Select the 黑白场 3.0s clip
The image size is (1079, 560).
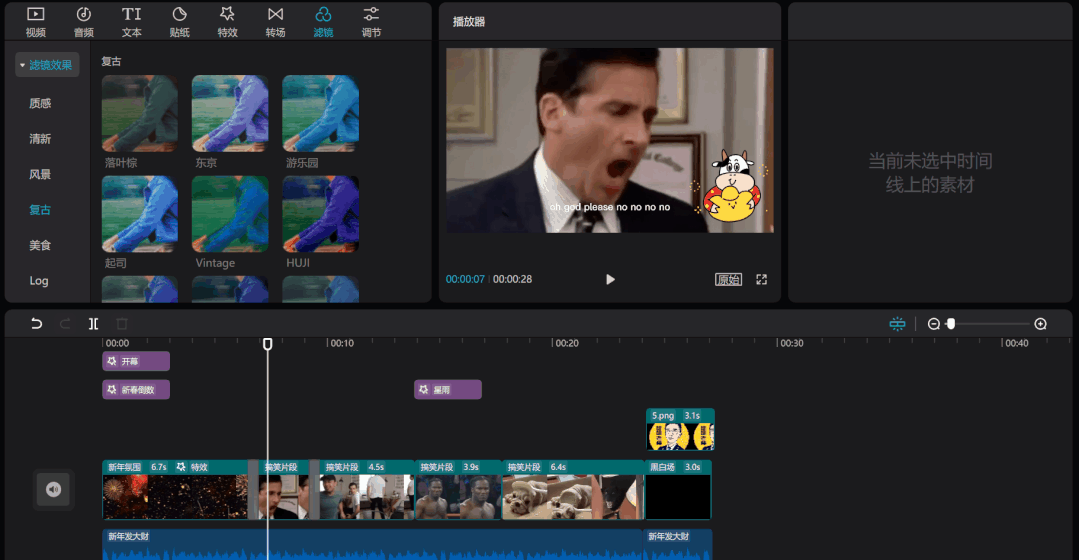tap(678, 489)
